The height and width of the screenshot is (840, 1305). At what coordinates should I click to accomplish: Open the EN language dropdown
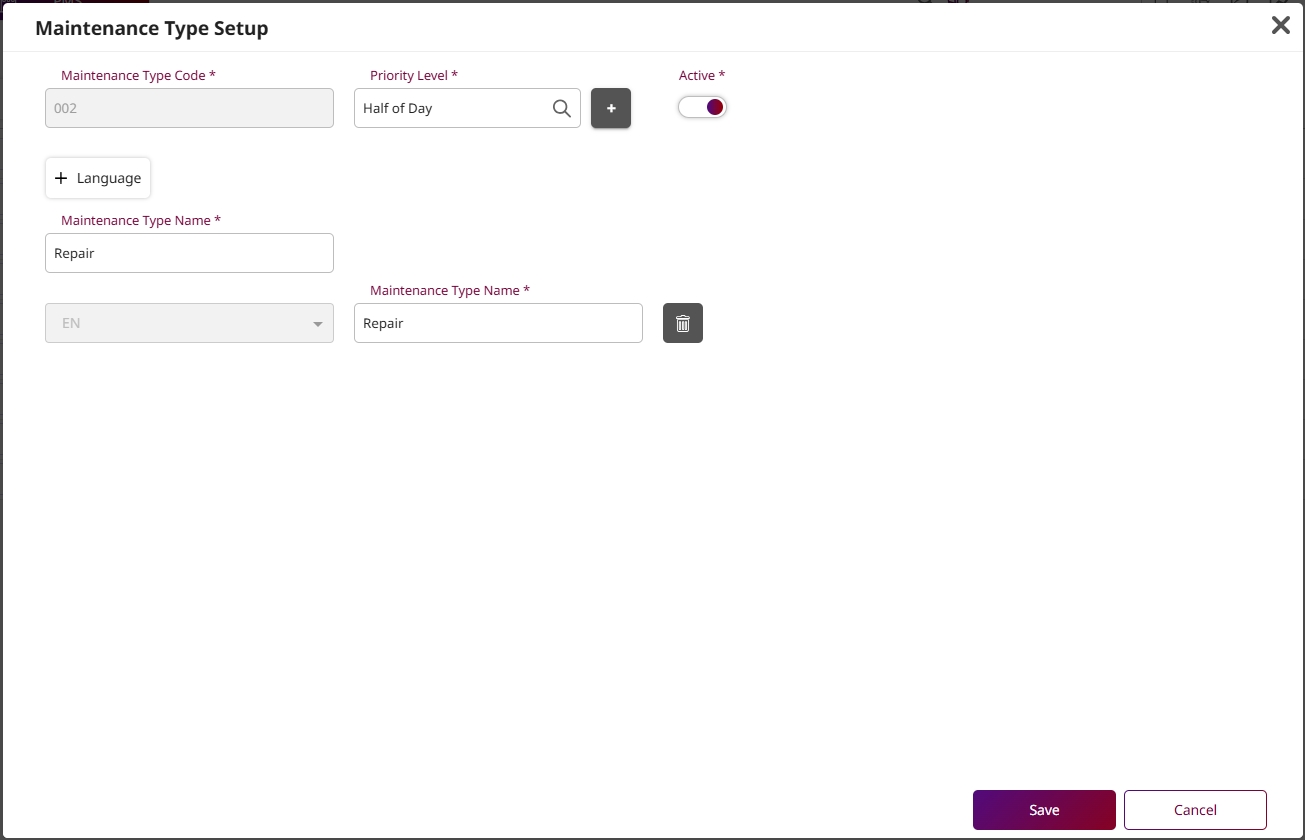pos(189,324)
